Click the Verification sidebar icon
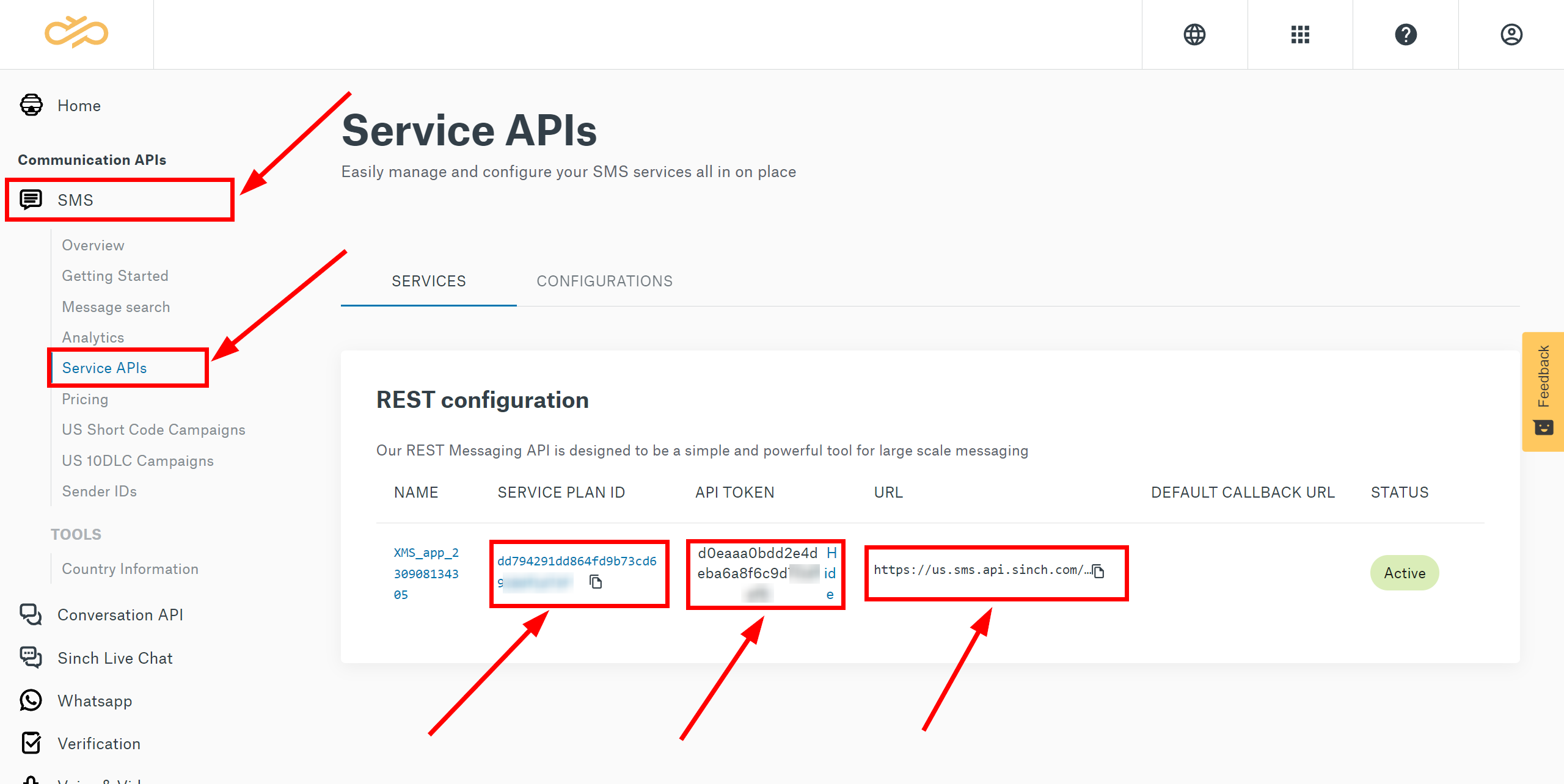 pyautogui.click(x=30, y=742)
